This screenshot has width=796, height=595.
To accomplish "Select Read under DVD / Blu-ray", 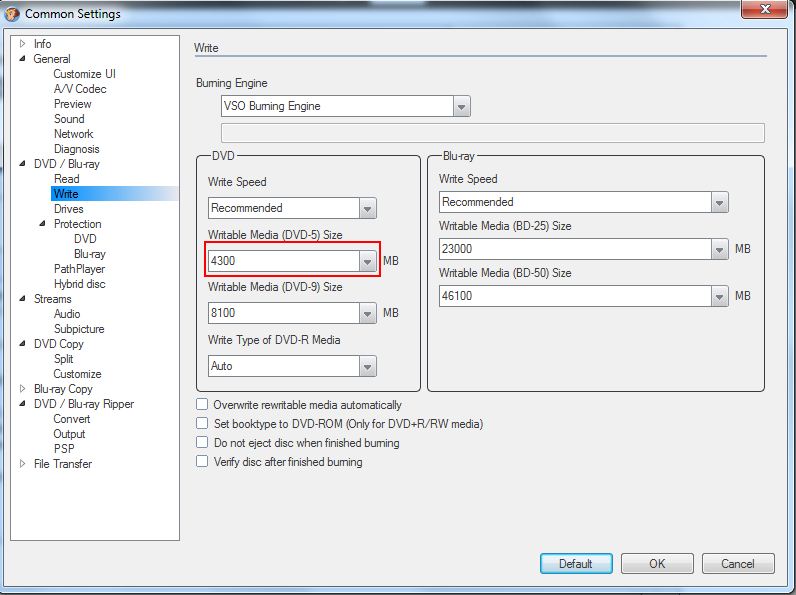I will point(67,179).
